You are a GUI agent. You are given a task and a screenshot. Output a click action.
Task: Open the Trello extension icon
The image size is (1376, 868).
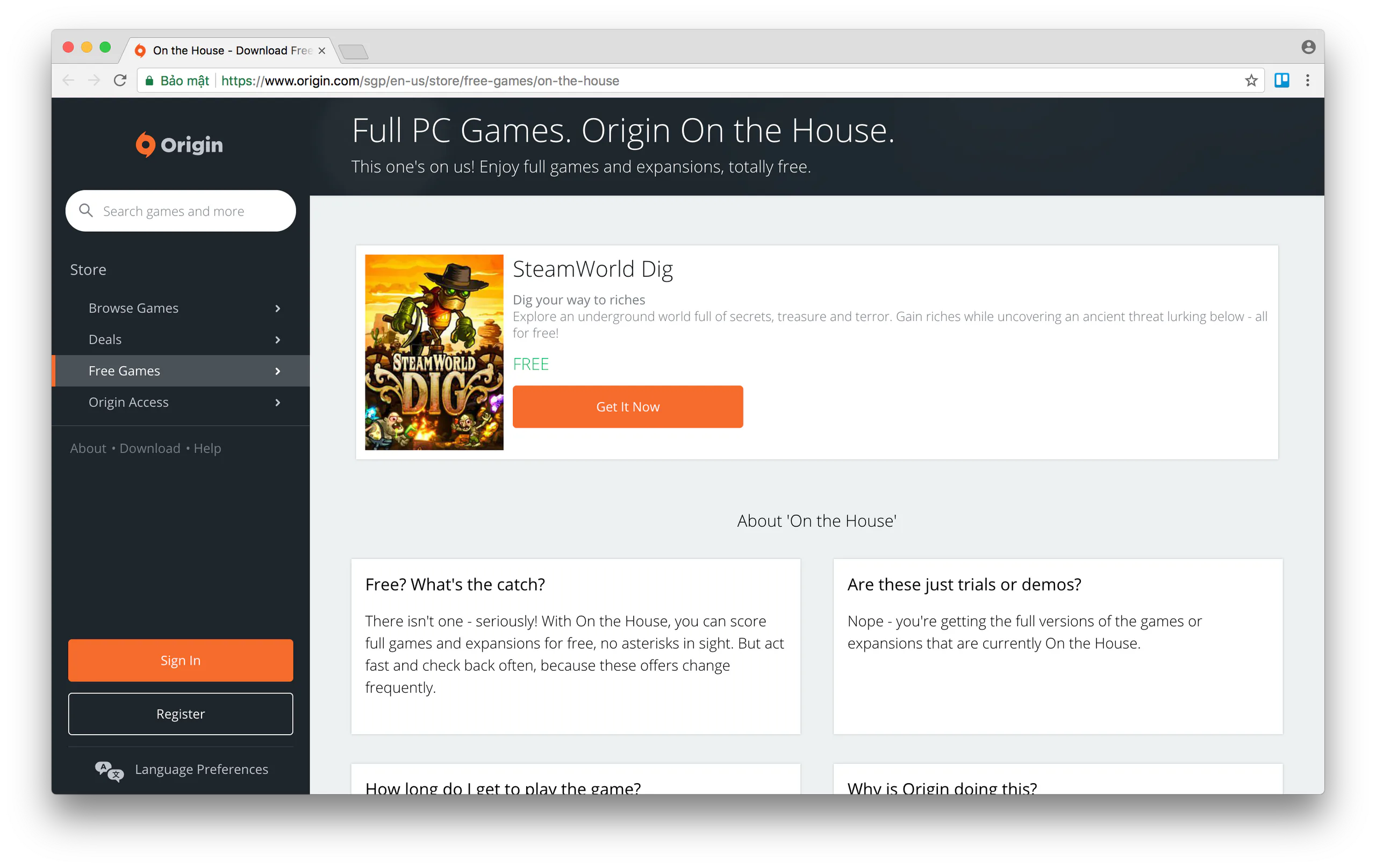coord(1282,81)
